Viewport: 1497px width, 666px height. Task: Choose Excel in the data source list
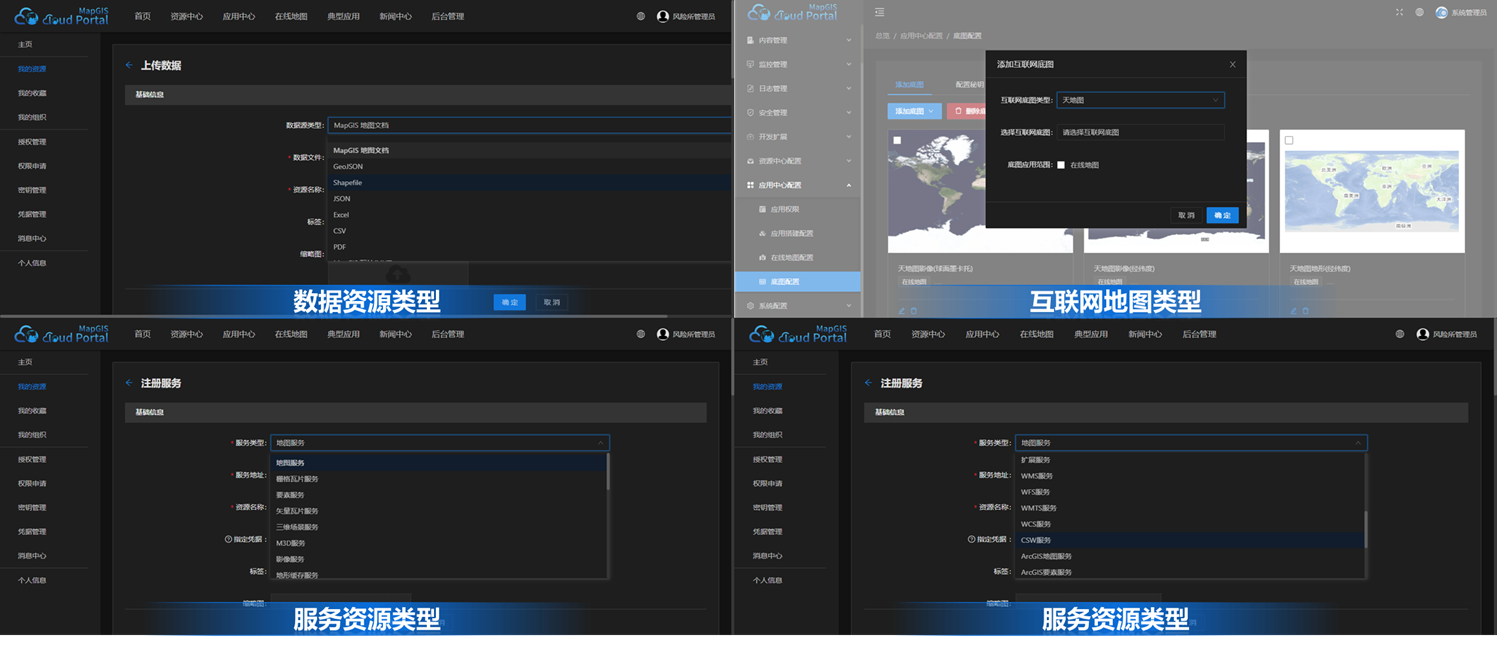tap(530, 215)
